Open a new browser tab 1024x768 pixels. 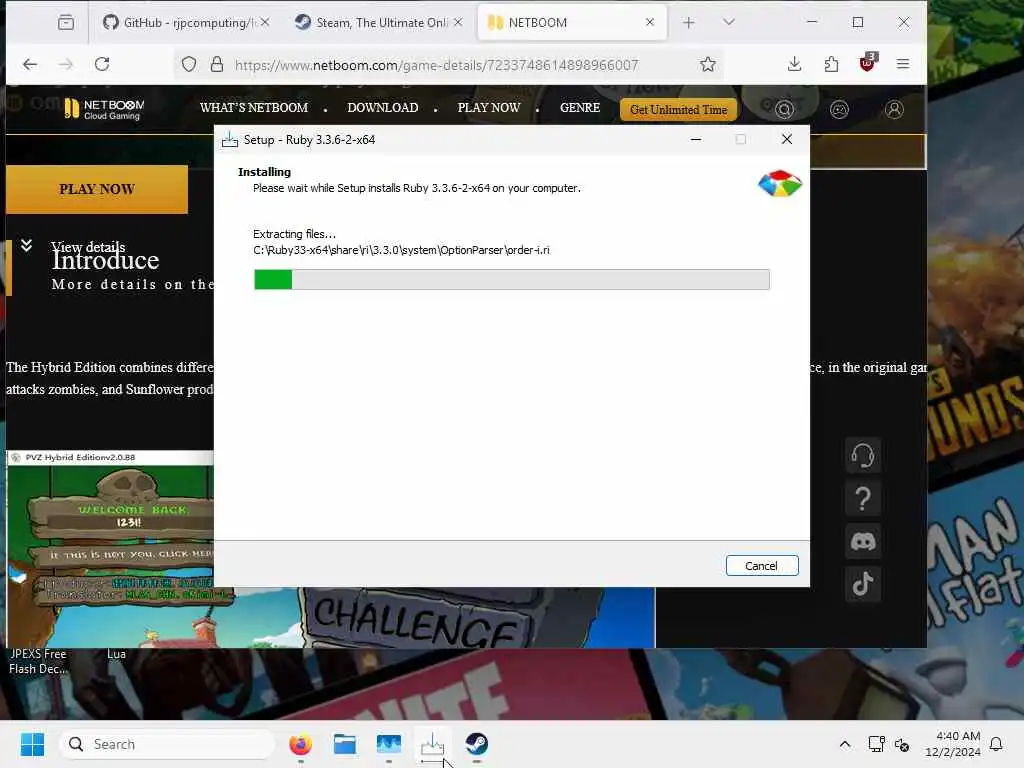(688, 23)
